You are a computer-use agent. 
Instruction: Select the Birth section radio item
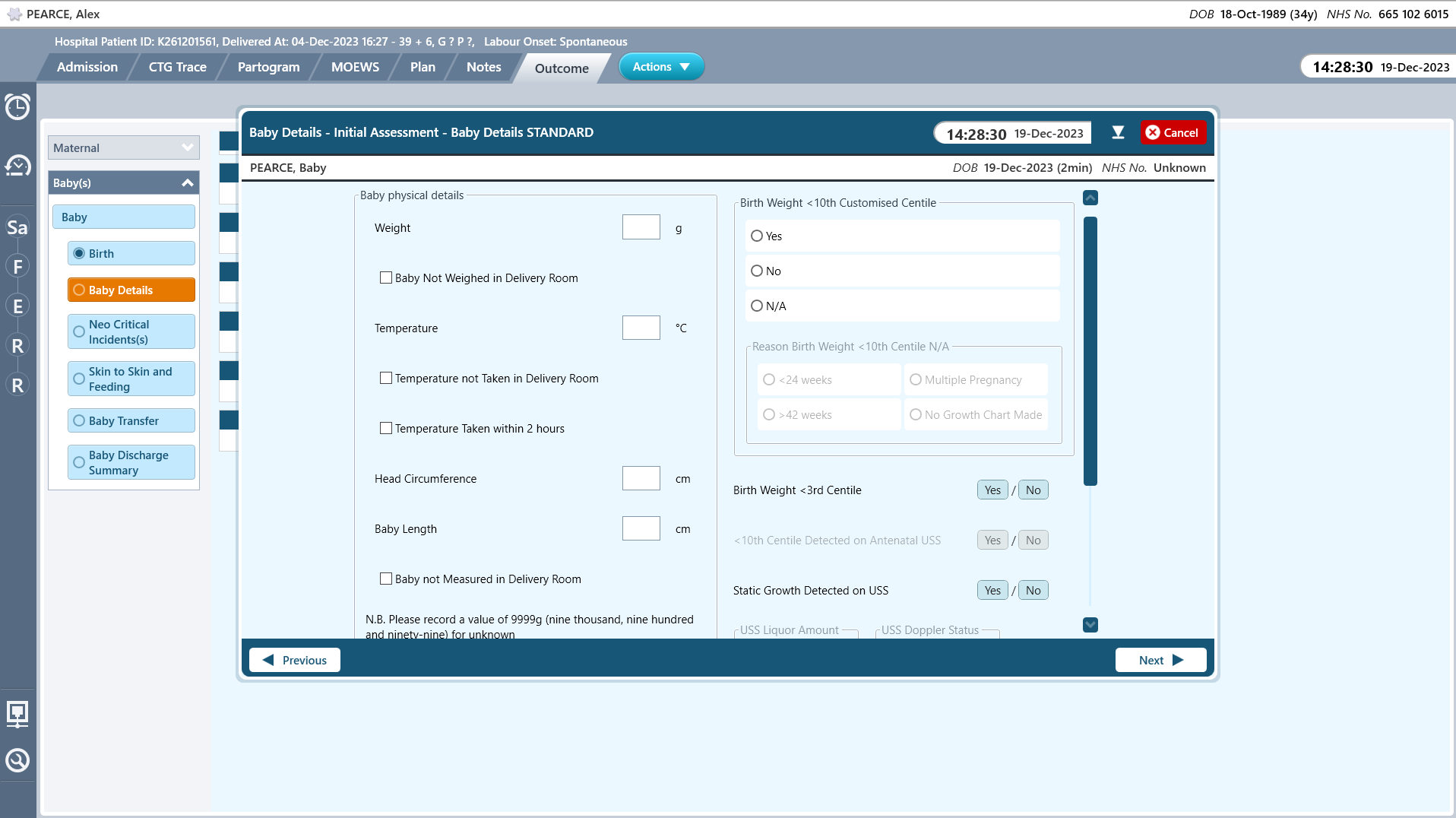[x=131, y=253]
